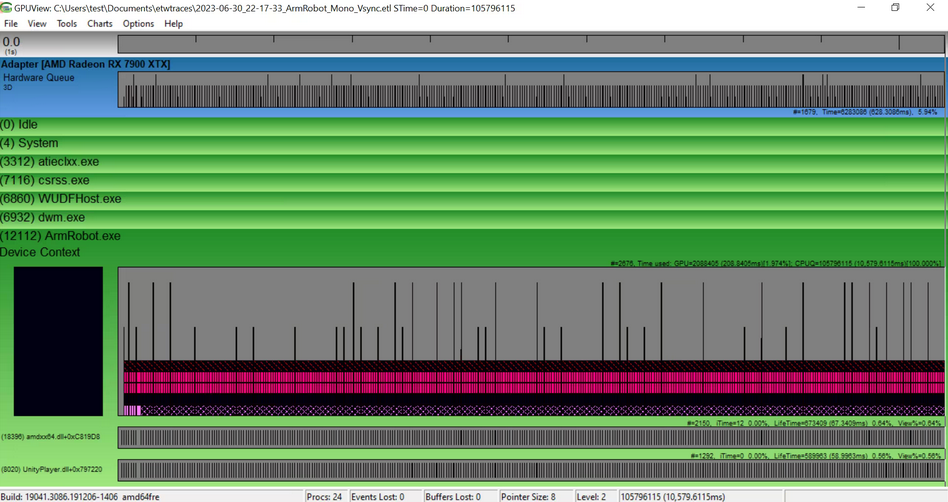The width and height of the screenshot is (948, 502).
Task: Click the magenta packet band in Device Context
Action: click(530, 383)
